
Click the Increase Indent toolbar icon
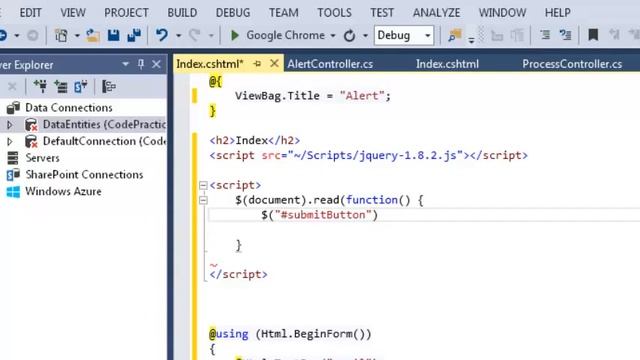(545, 36)
